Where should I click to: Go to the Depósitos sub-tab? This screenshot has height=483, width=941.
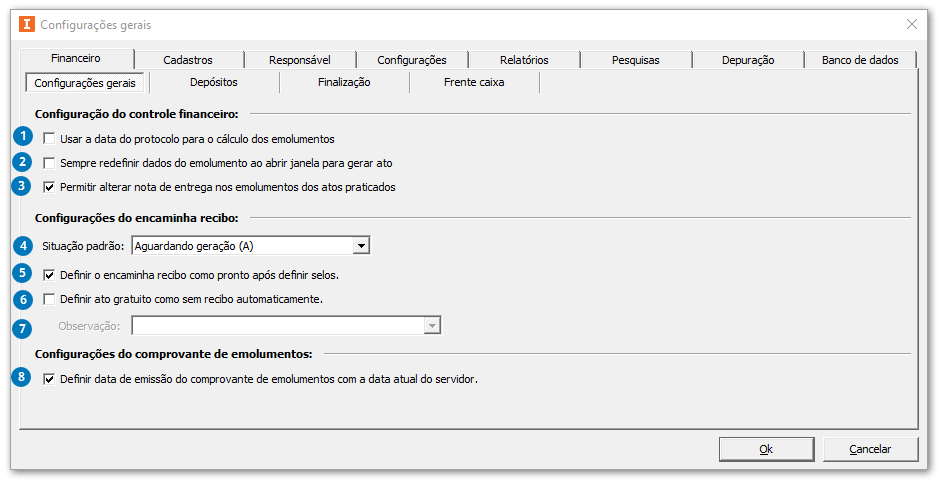(214, 82)
